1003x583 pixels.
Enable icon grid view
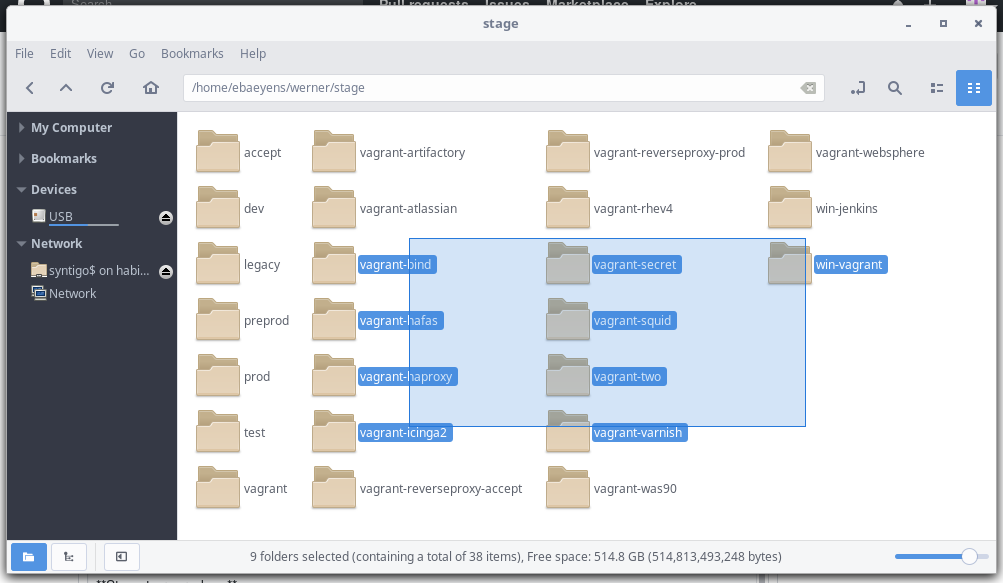click(x=973, y=88)
